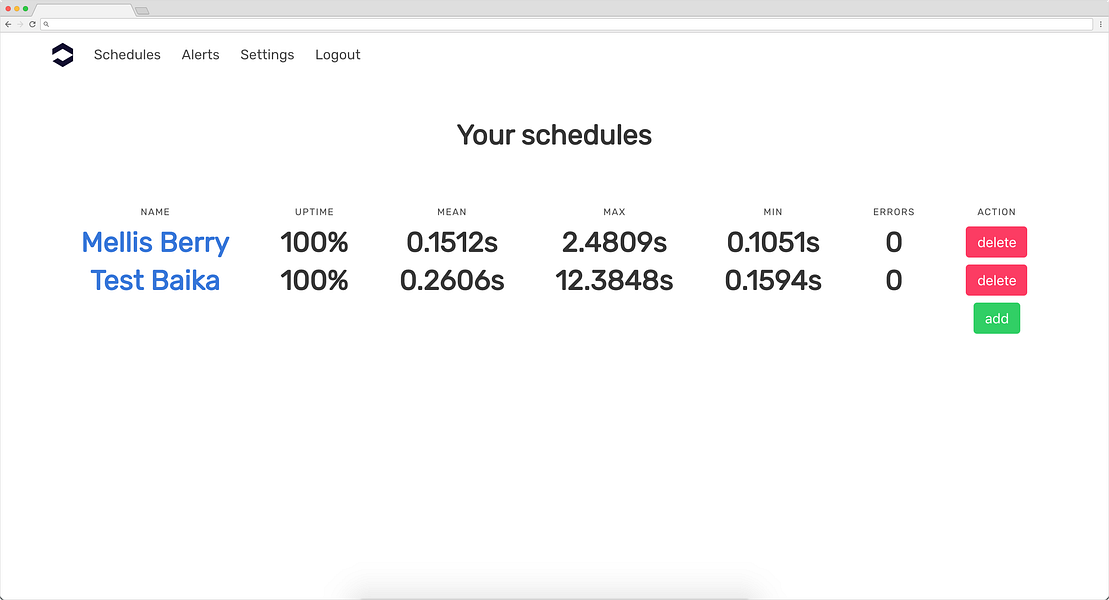
Task: Focus the browser address bar
Action: point(560,23)
